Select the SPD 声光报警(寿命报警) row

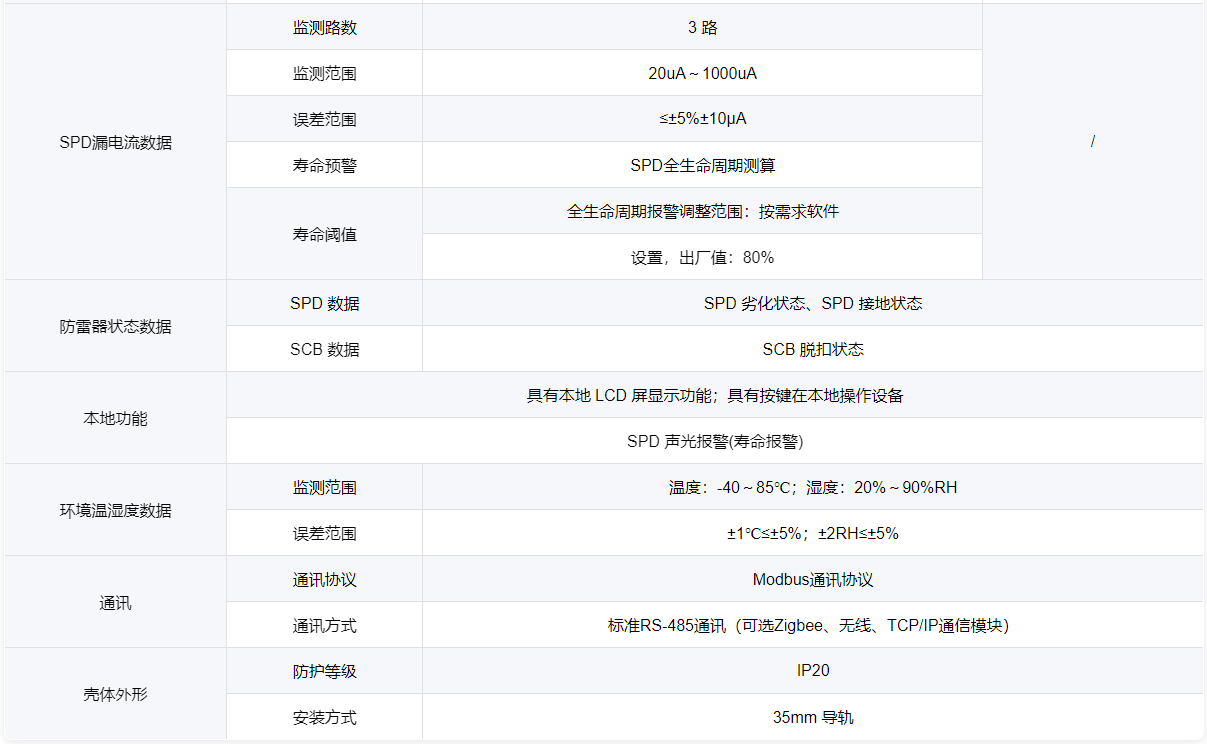[715, 441]
